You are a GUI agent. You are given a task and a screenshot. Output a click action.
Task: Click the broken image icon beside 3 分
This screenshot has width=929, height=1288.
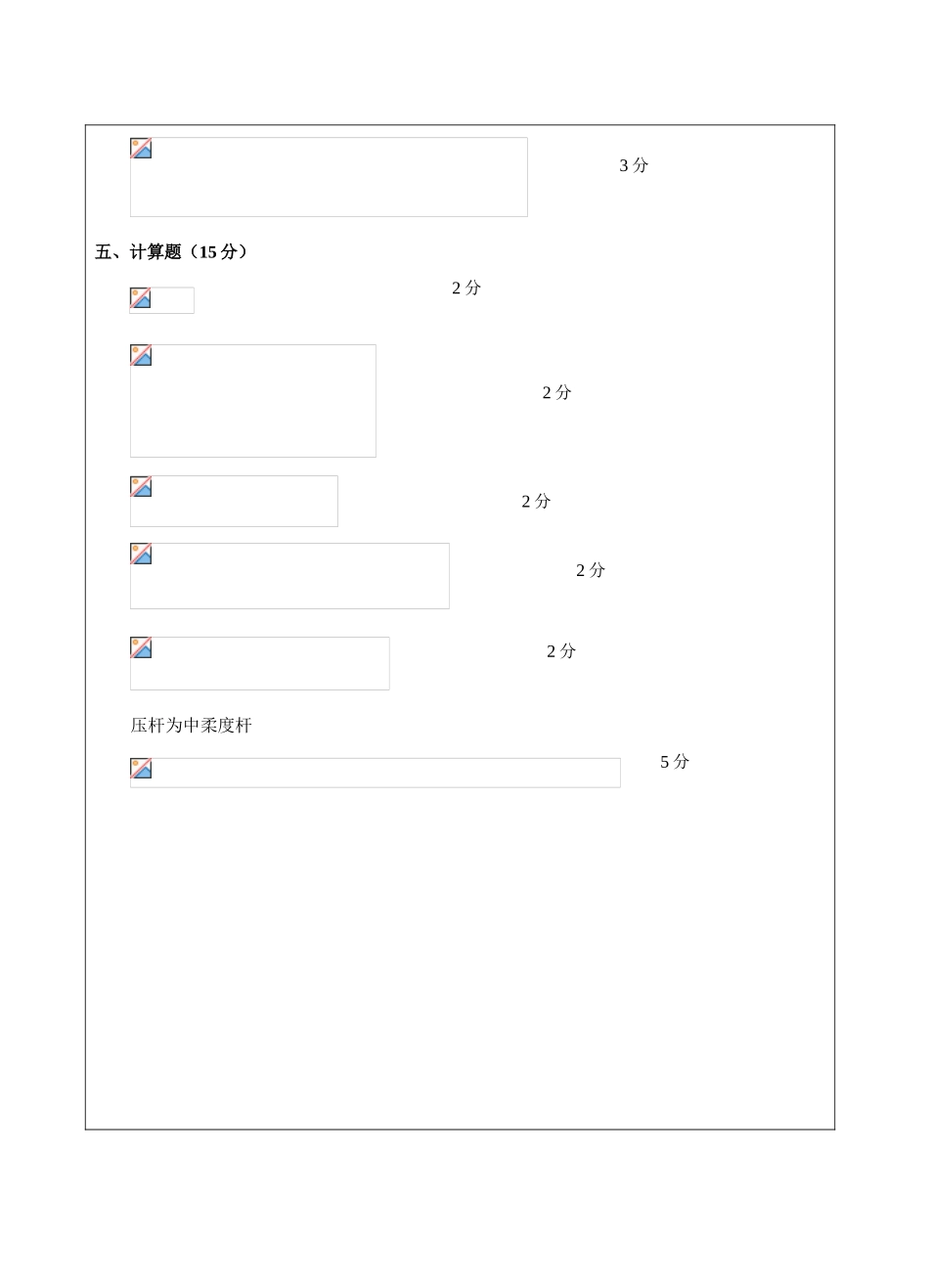point(142,149)
